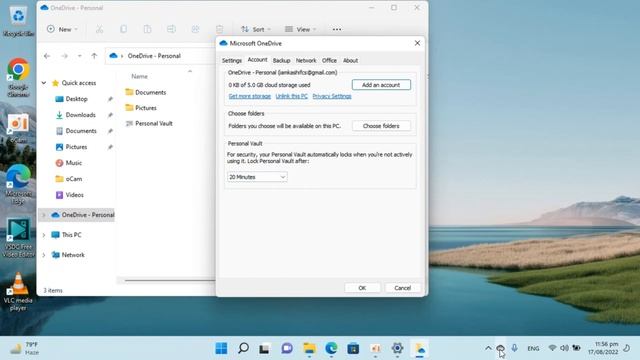
Task: Open taskbar Search magnifier
Action: pyautogui.click(x=243, y=348)
